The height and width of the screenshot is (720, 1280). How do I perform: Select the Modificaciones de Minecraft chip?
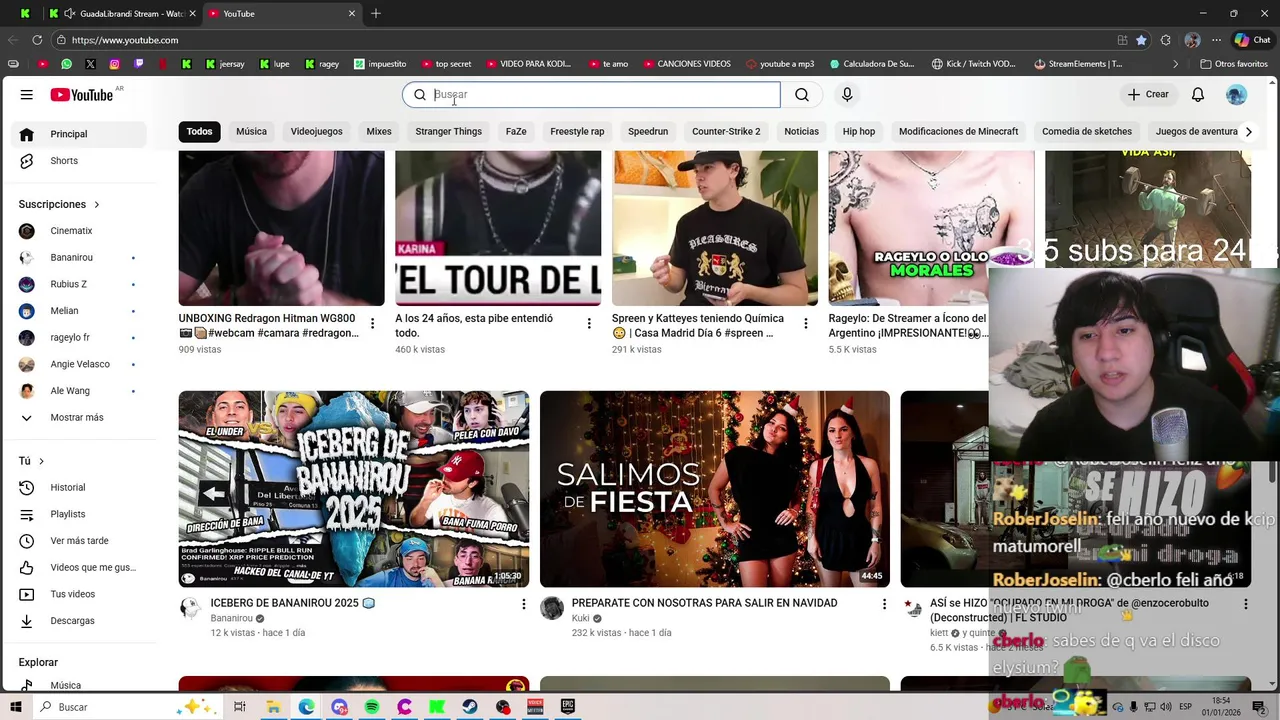[958, 131]
